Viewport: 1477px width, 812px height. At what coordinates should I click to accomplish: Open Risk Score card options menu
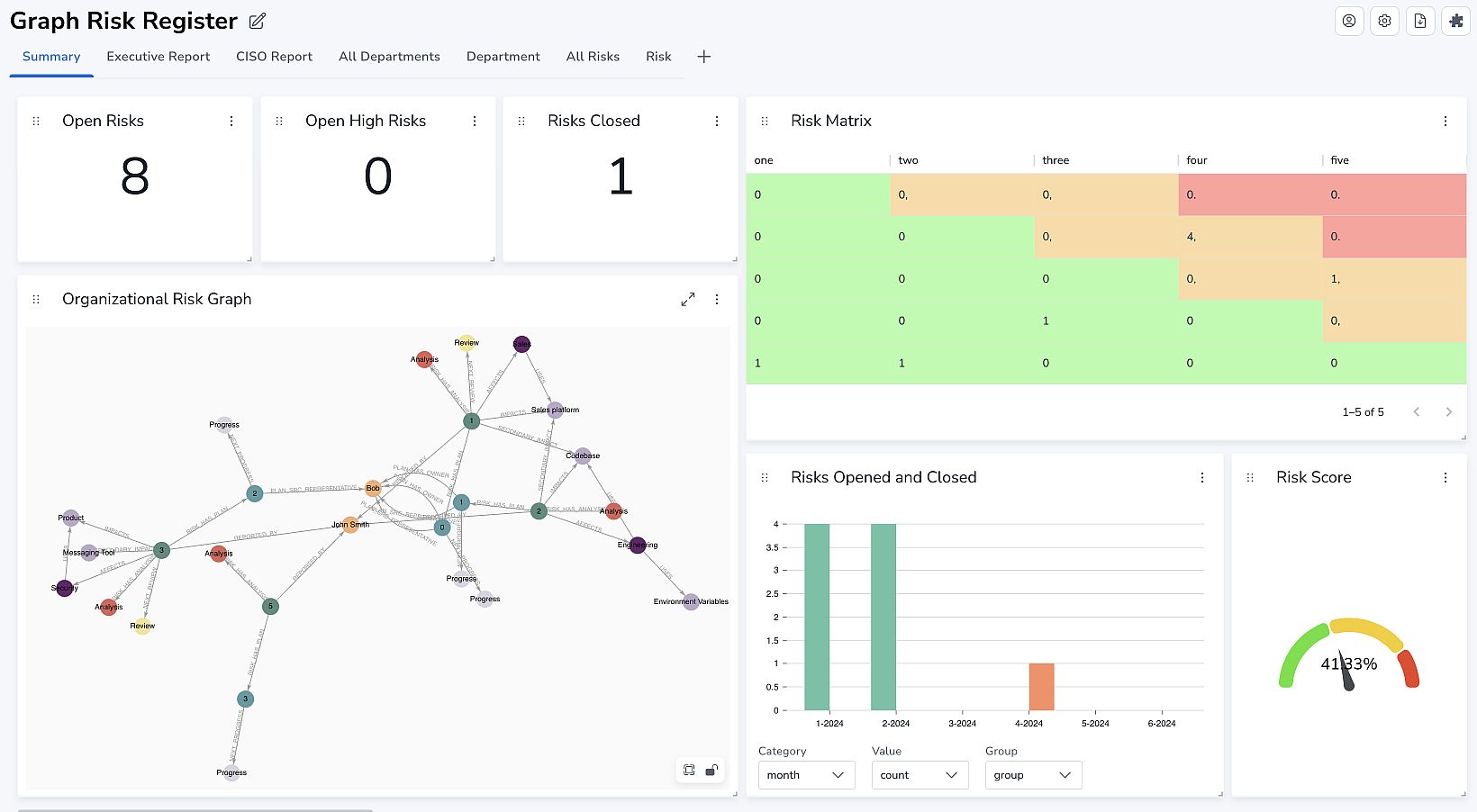pos(1445,477)
